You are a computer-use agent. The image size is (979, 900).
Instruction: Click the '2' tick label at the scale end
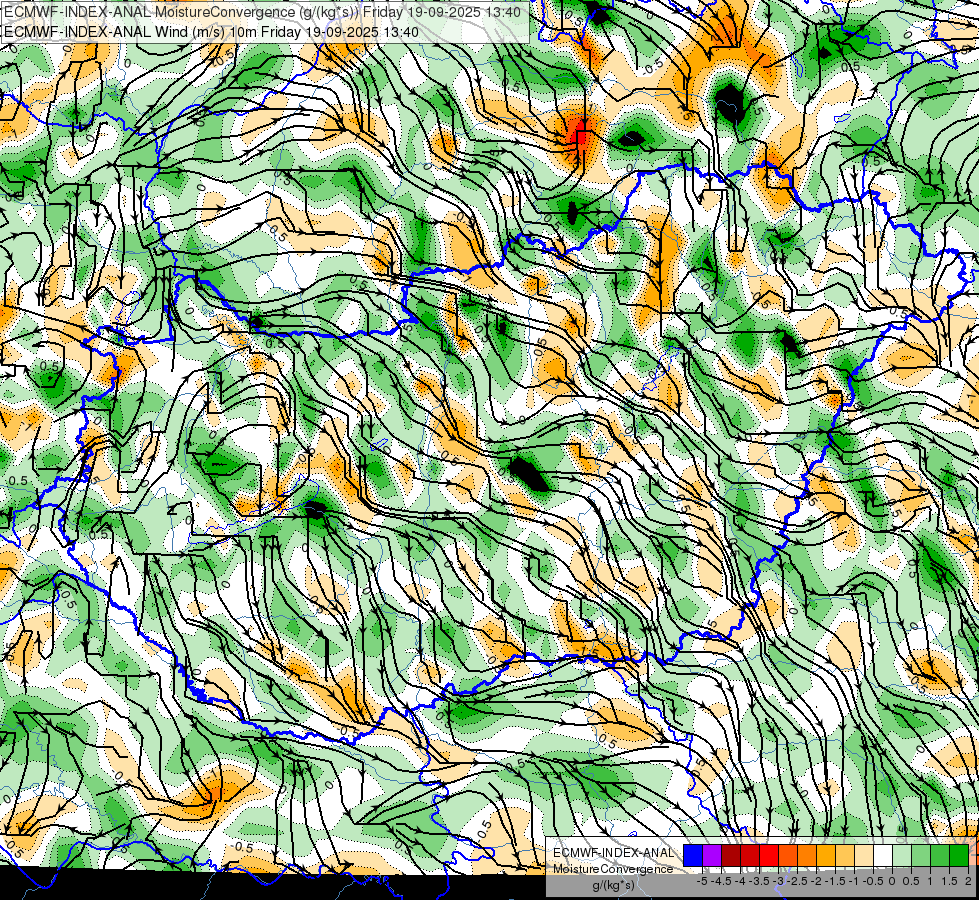(x=968, y=881)
